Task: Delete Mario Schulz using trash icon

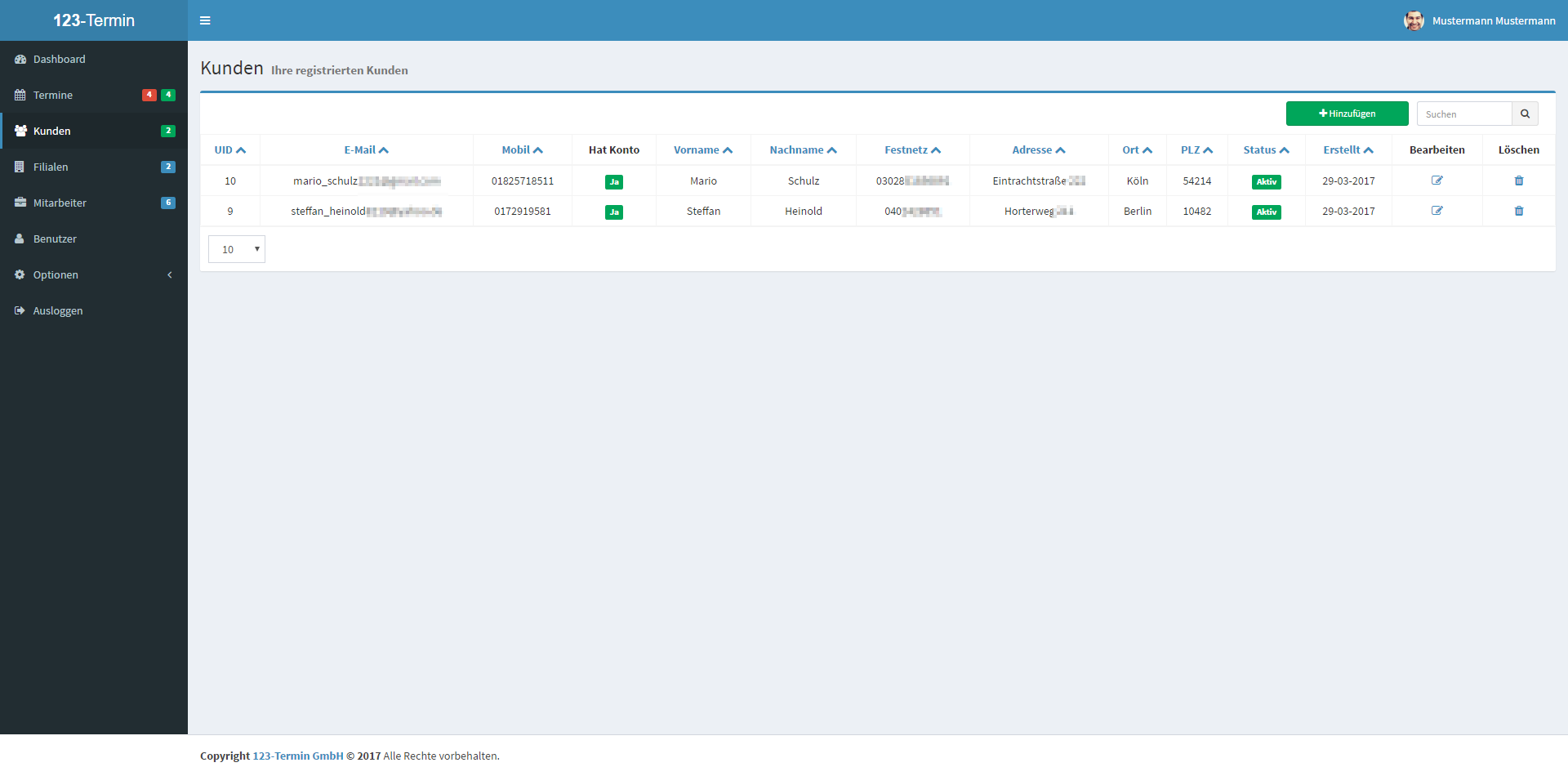Action: (1518, 181)
